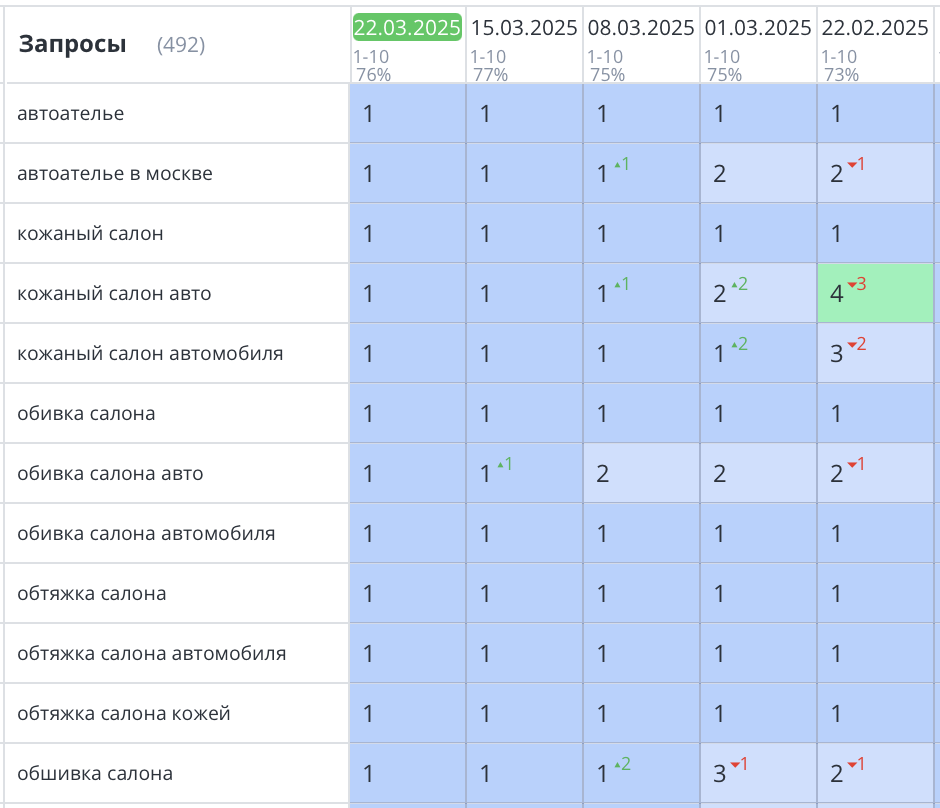Screen dimensions: 940x808
Task: Click the up arrow '1' beside 'автоателье в москве'
Action: (621, 164)
